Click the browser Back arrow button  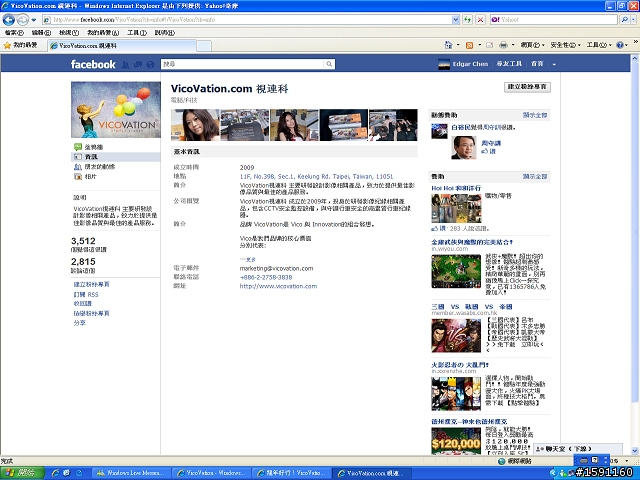coord(9,20)
